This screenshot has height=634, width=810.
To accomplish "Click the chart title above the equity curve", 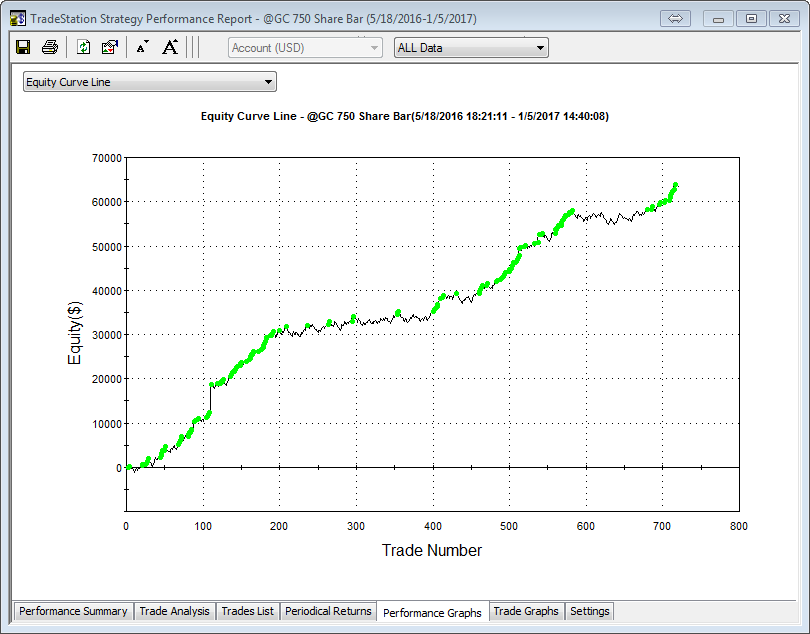I will pos(404,116).
